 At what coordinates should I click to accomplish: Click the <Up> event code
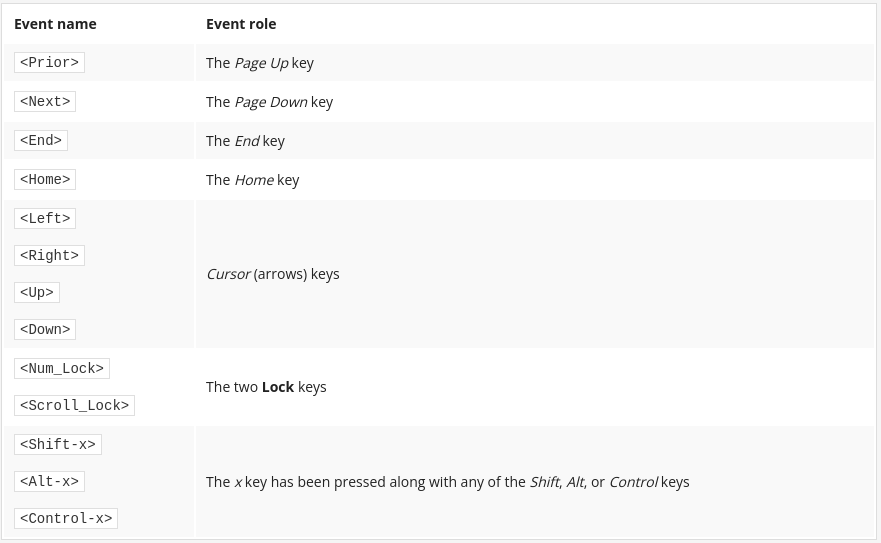(37, 293)
